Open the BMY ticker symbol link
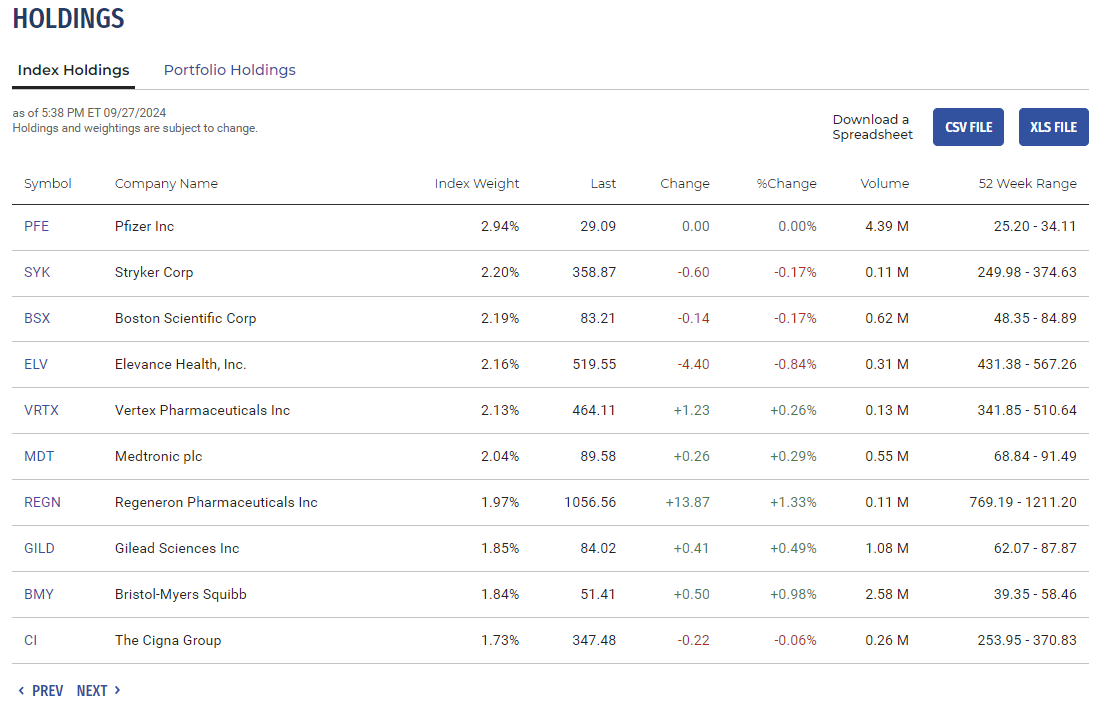This screenshot has width=1103, height=702. point(39,594)
